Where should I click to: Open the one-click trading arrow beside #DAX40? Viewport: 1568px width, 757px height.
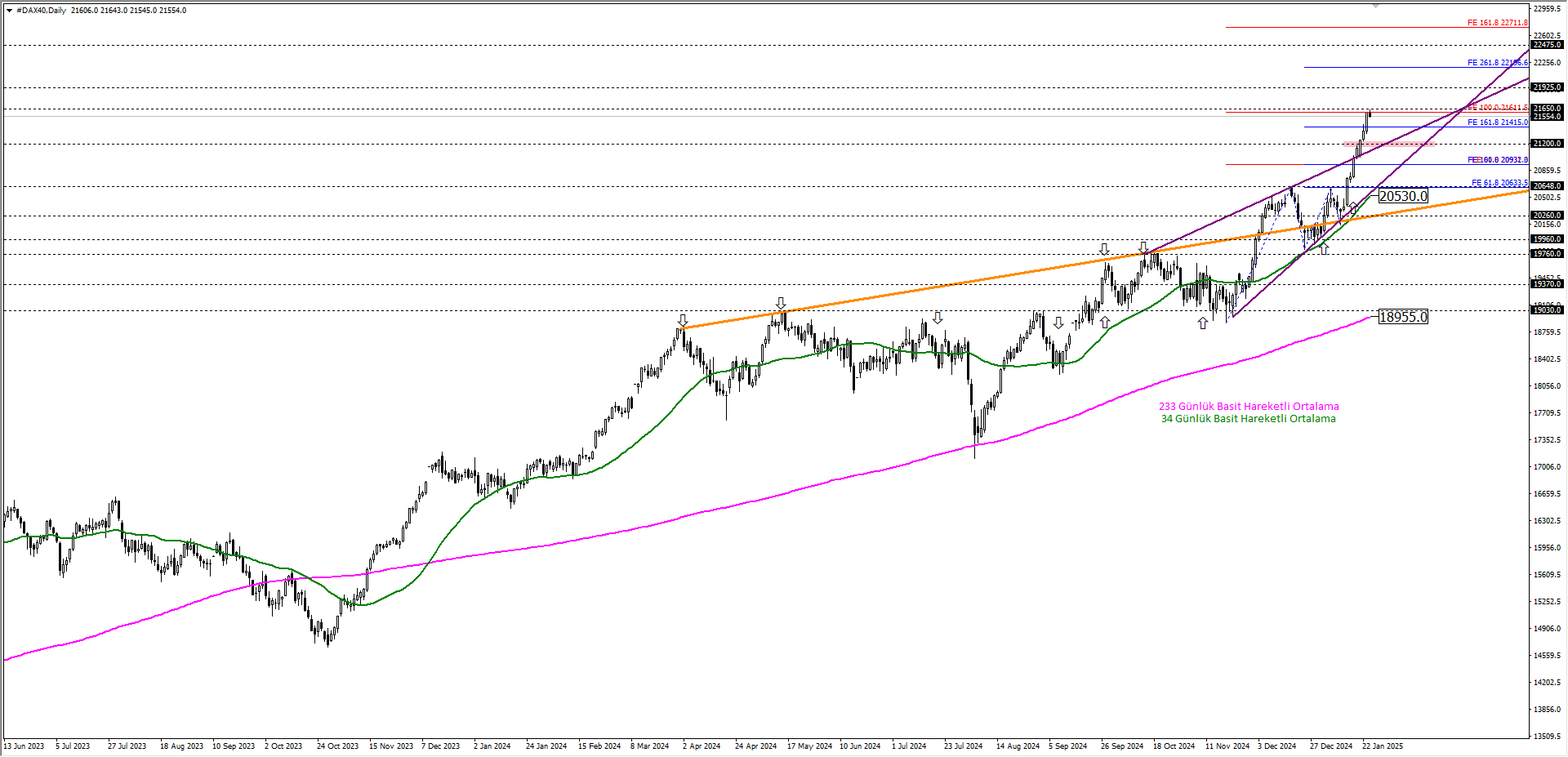point(9,11)
